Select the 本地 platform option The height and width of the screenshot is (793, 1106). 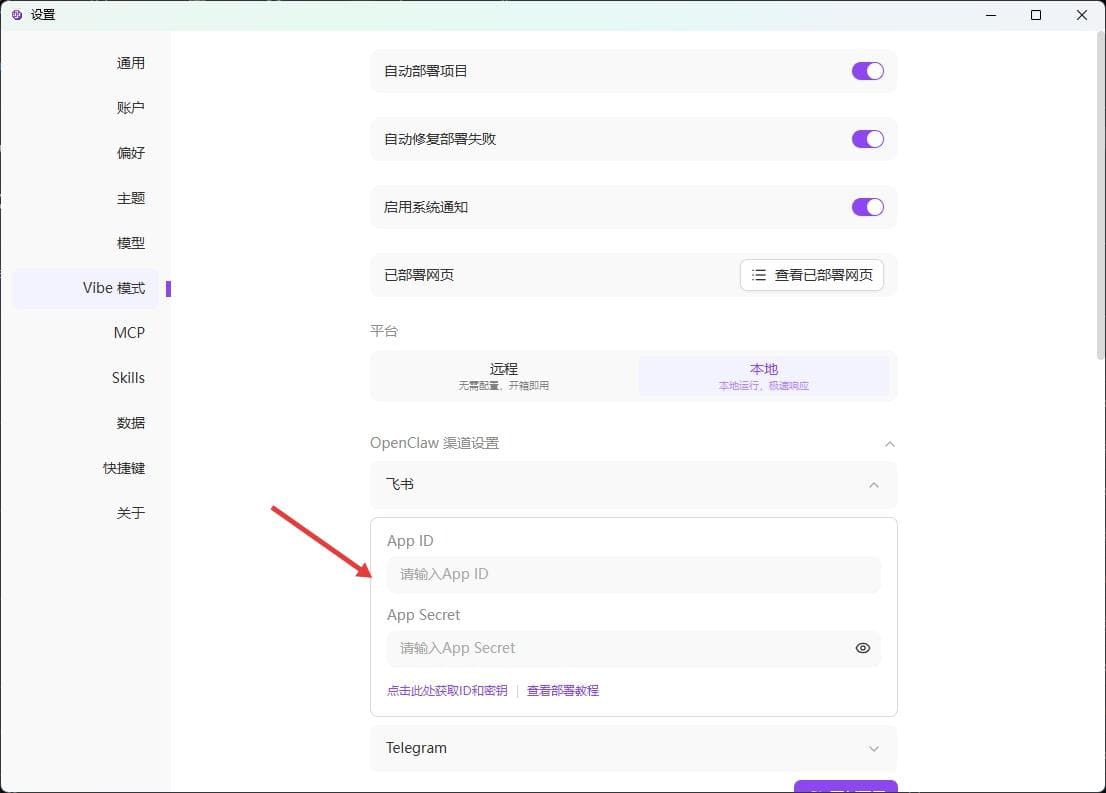[764, 376]
